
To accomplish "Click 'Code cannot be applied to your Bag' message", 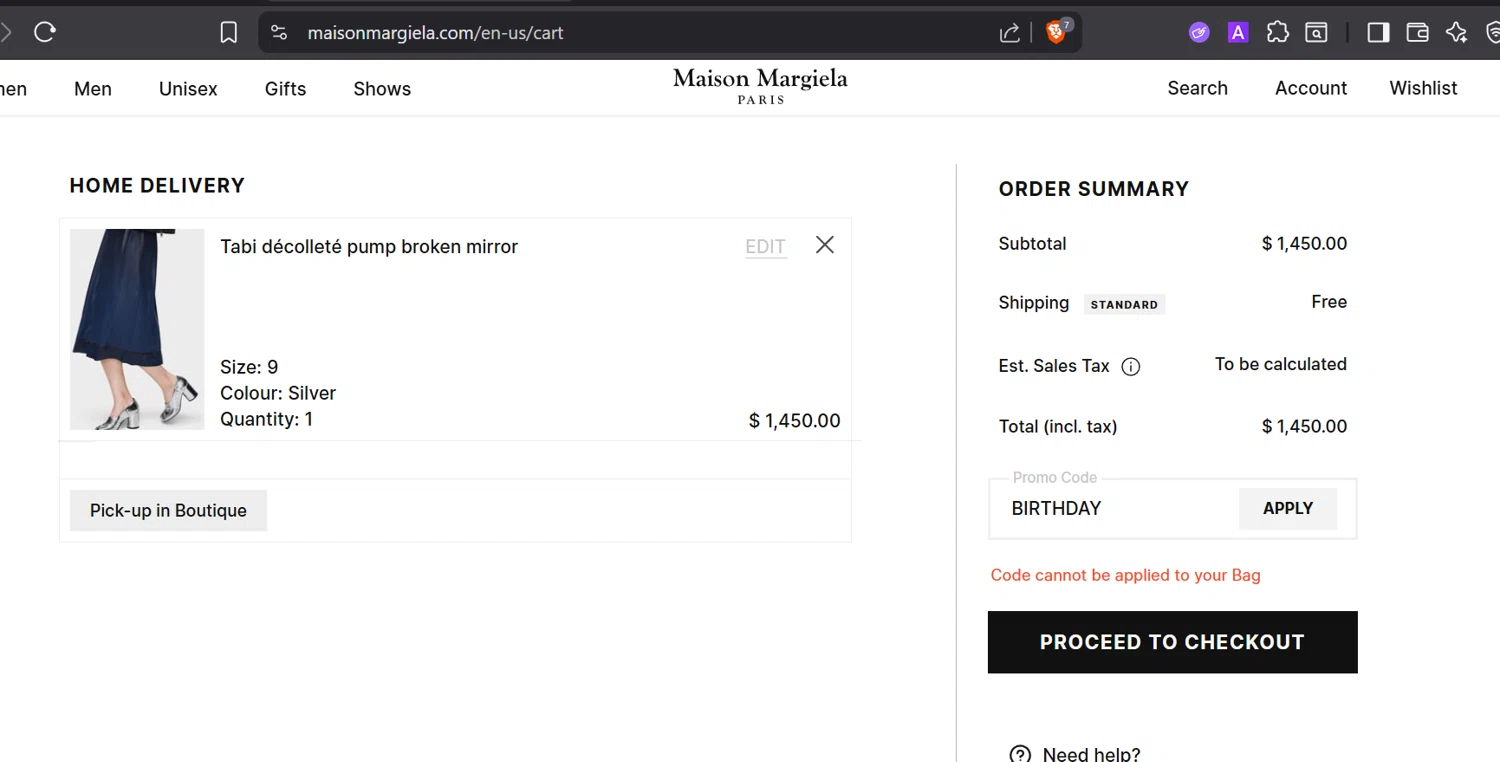I will pyautogui.click(x=1125, y=575).
